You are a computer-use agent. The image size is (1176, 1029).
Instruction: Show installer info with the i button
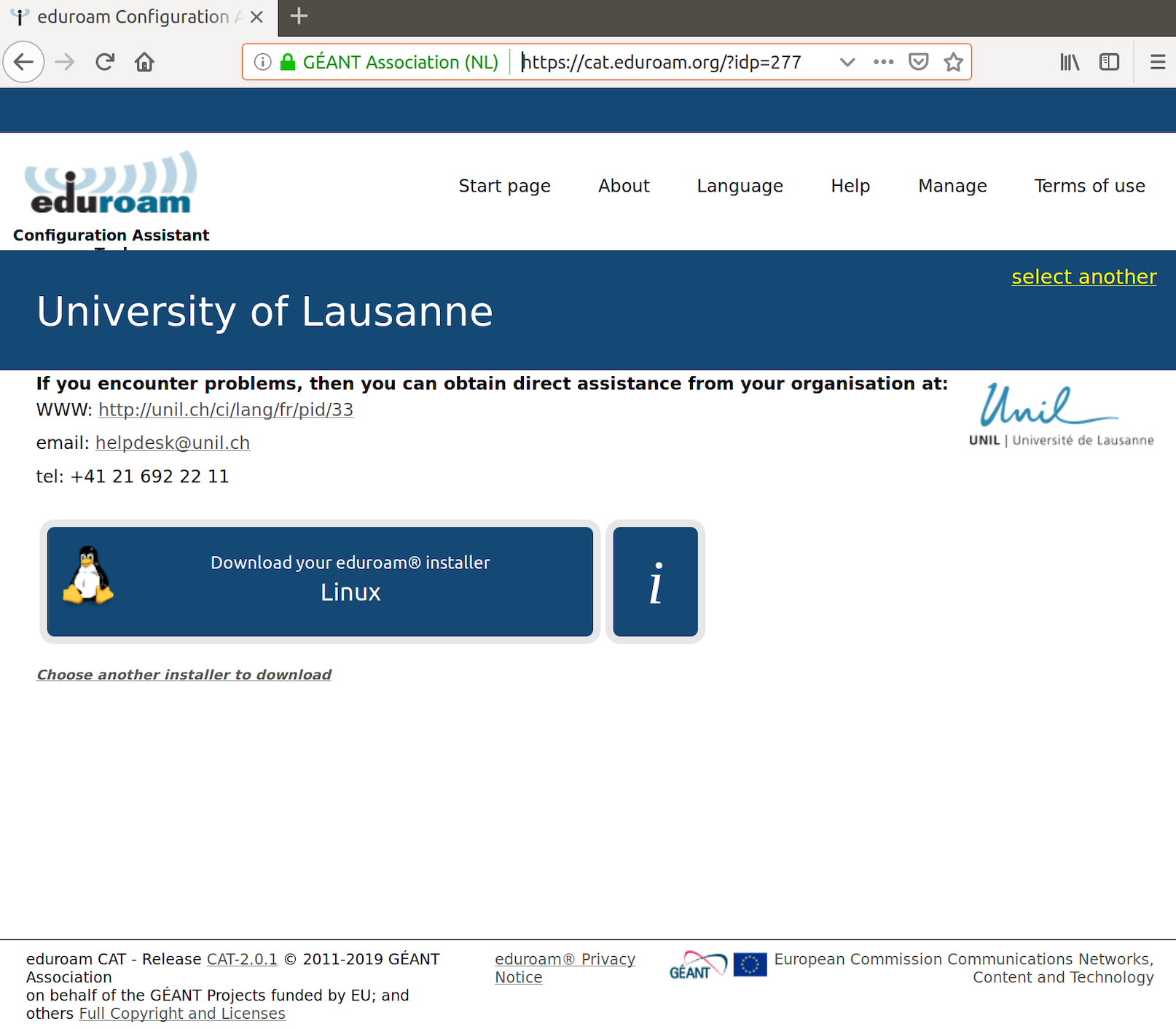point(655,581)
